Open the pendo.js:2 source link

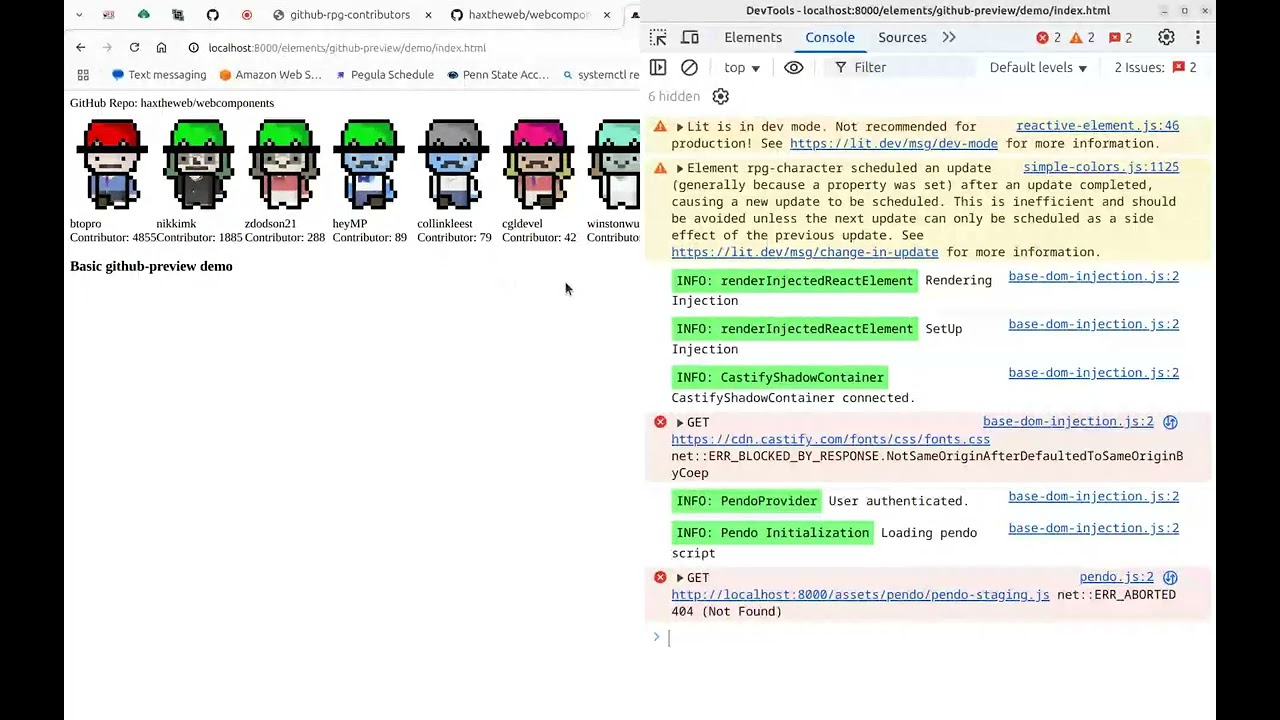(1116, 577)
